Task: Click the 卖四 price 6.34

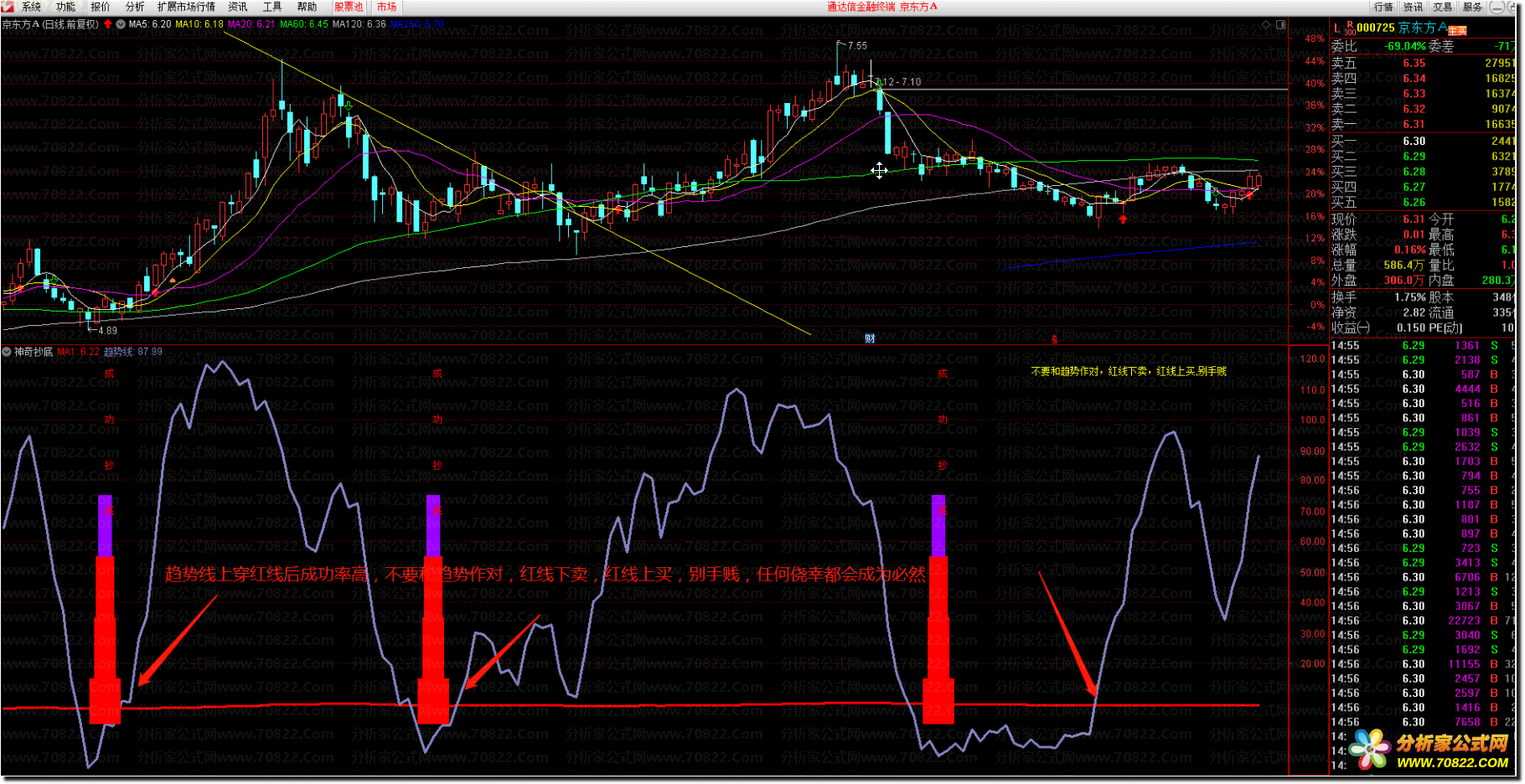Action: pyautogui.click(x=1414, y=78)
